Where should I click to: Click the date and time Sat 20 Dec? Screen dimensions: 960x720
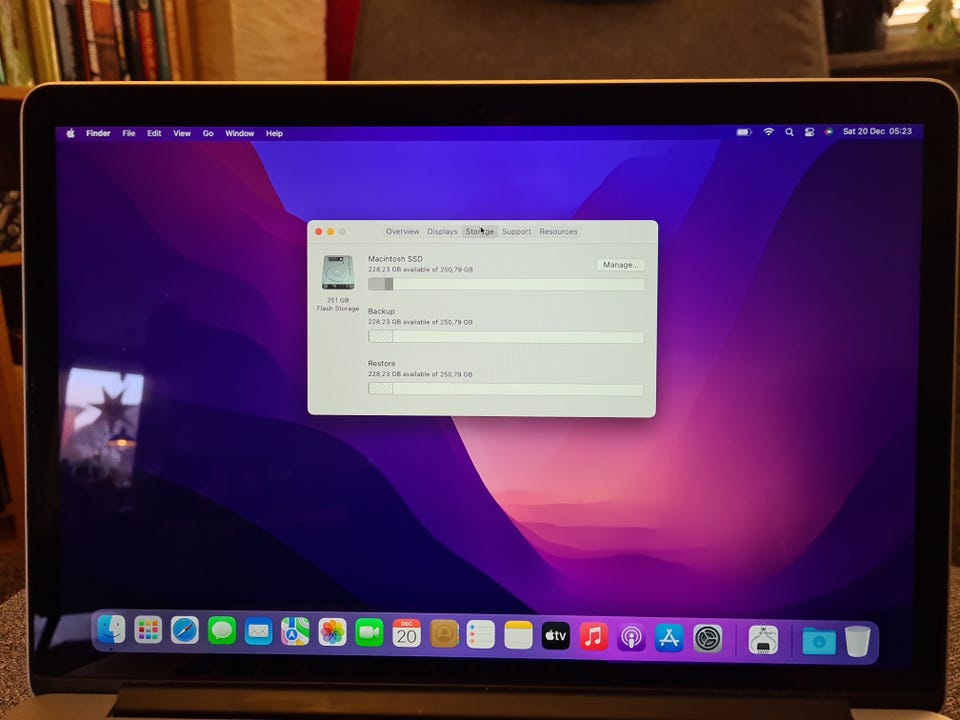click(x=877, y=131)
